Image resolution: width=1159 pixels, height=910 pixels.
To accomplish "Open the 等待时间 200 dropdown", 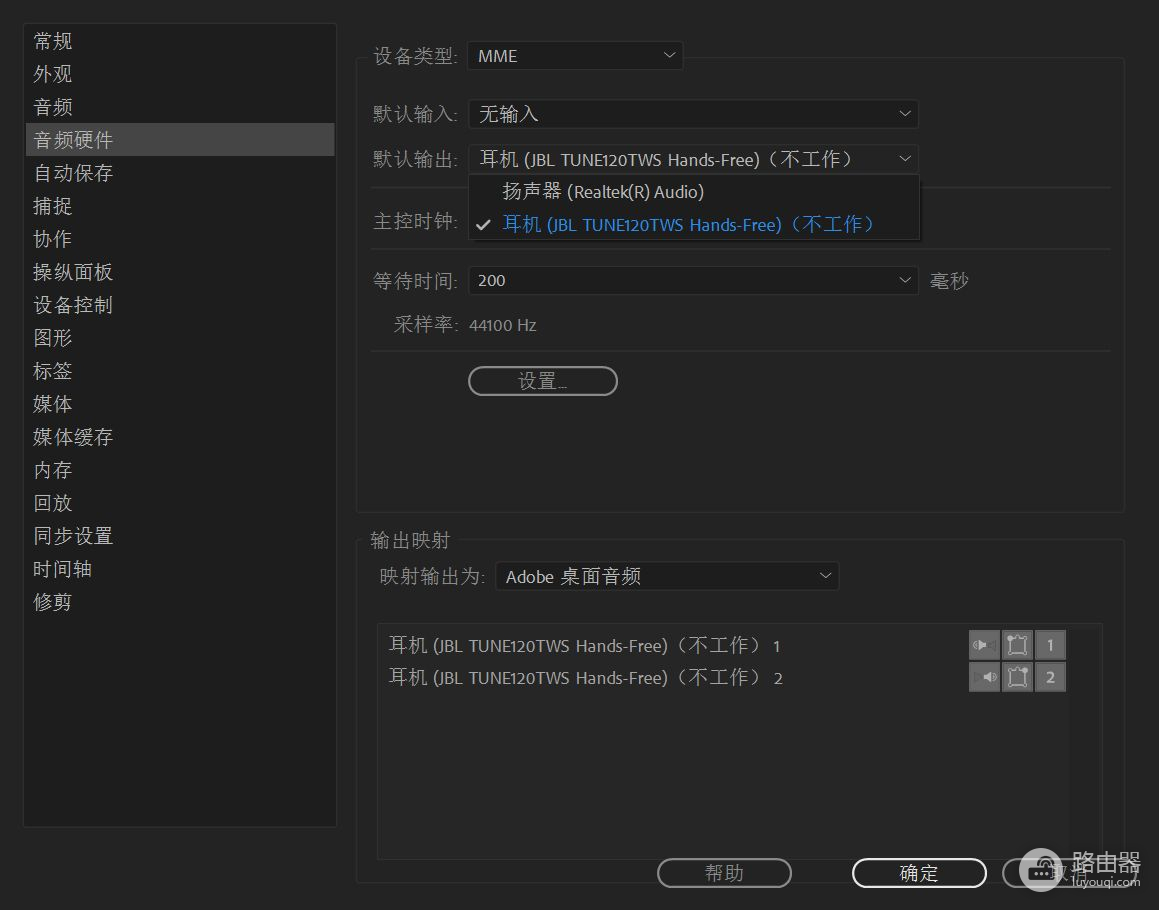I will pyautogui.click(x=693, y=280).
